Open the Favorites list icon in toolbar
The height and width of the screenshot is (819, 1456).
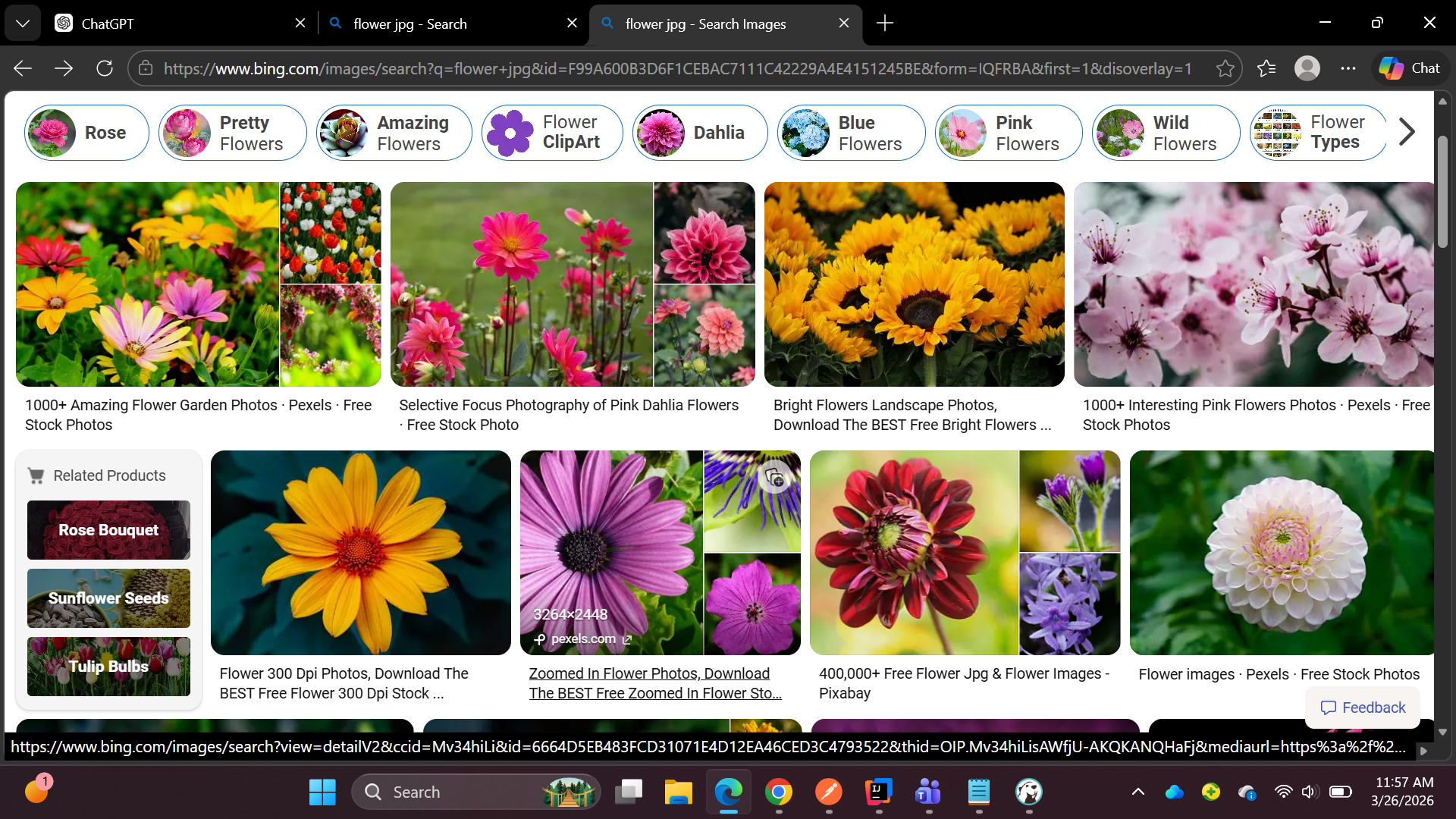pyautogui.click(x=1266, y=69)
